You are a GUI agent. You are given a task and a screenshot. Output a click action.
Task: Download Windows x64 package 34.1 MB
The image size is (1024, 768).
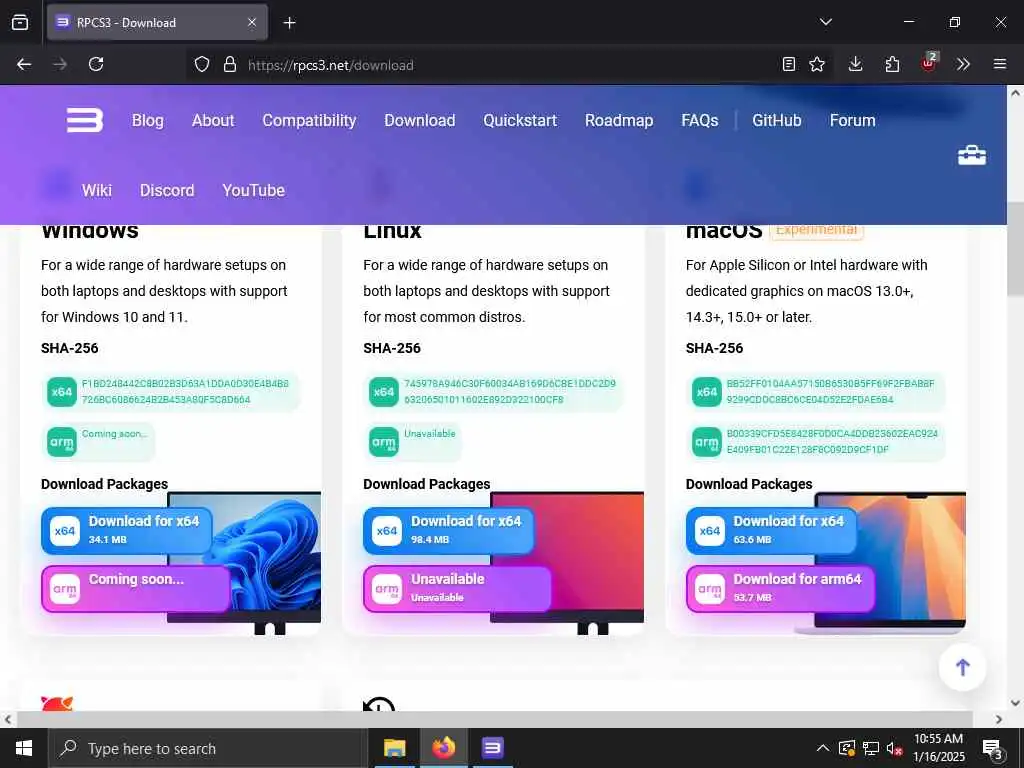click(127, 531)
